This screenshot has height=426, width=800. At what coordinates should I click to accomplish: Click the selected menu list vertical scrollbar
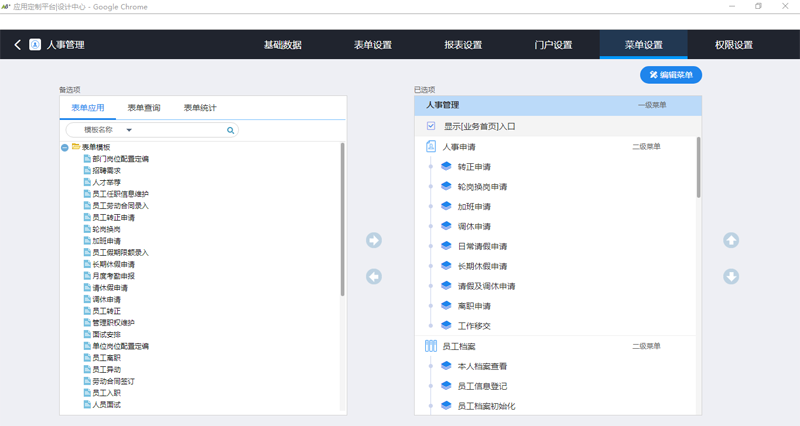698,170
